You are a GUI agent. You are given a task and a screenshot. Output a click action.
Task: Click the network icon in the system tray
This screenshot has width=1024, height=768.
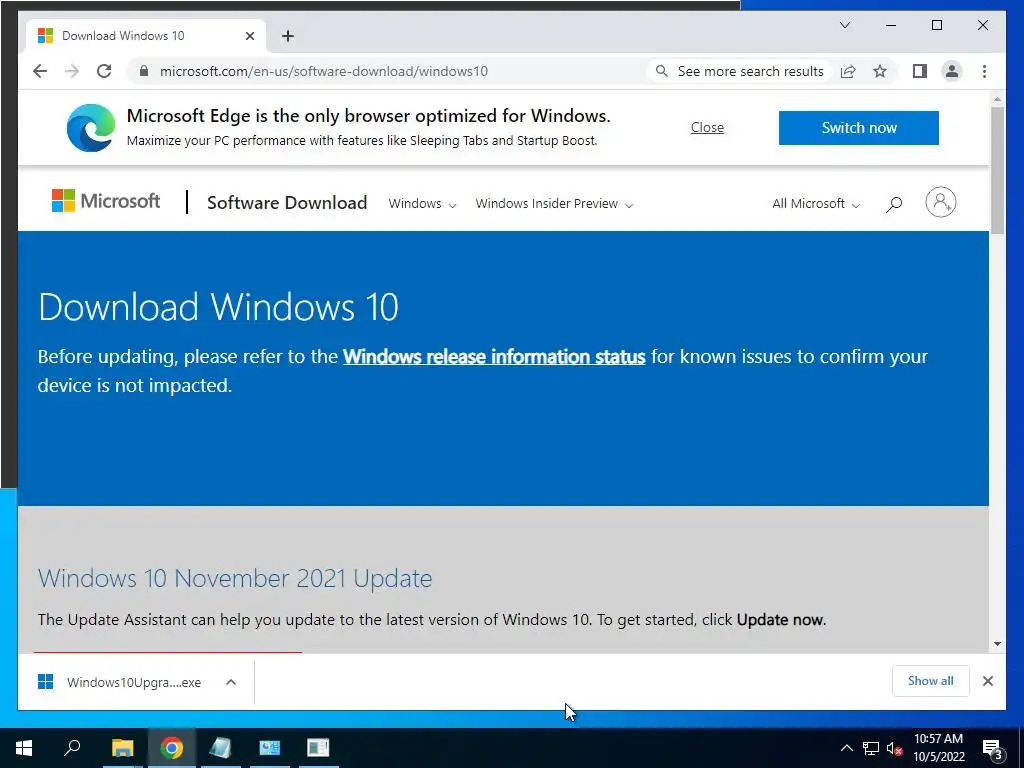click(x=871, y=748)
